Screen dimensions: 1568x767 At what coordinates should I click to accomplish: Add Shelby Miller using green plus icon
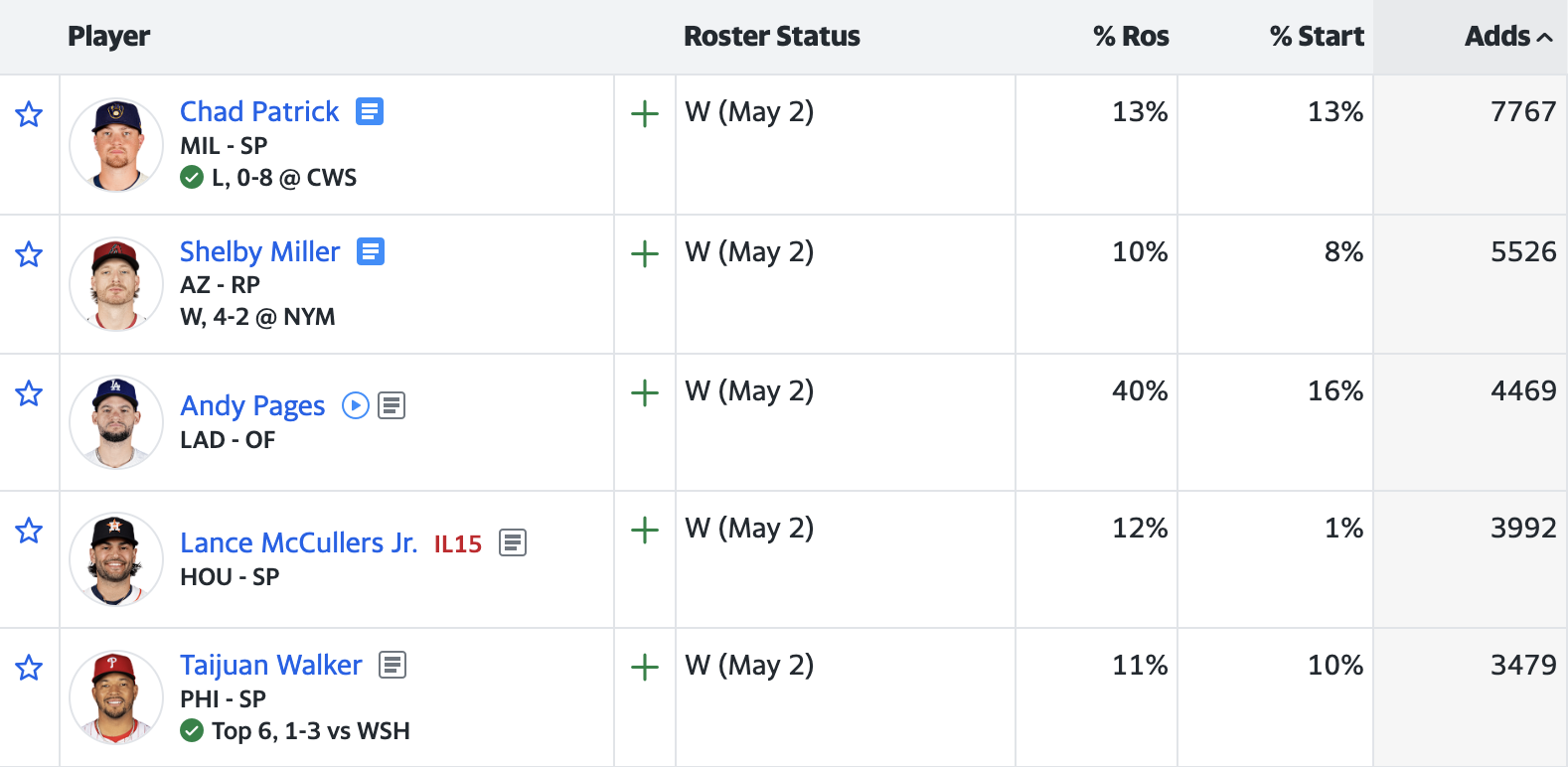pos(645,254)
